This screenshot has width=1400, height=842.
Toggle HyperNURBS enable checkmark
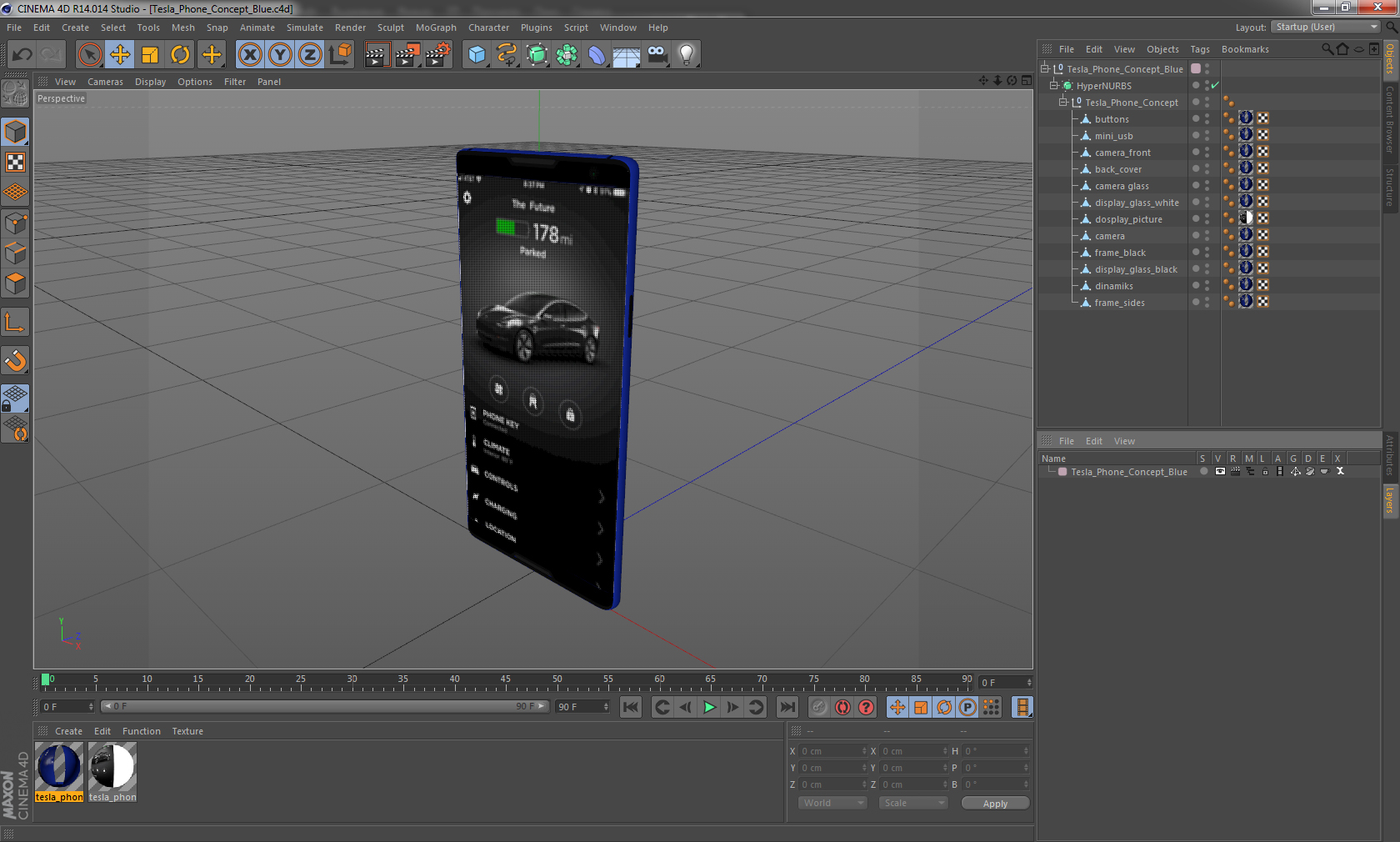pos(1215,85)
